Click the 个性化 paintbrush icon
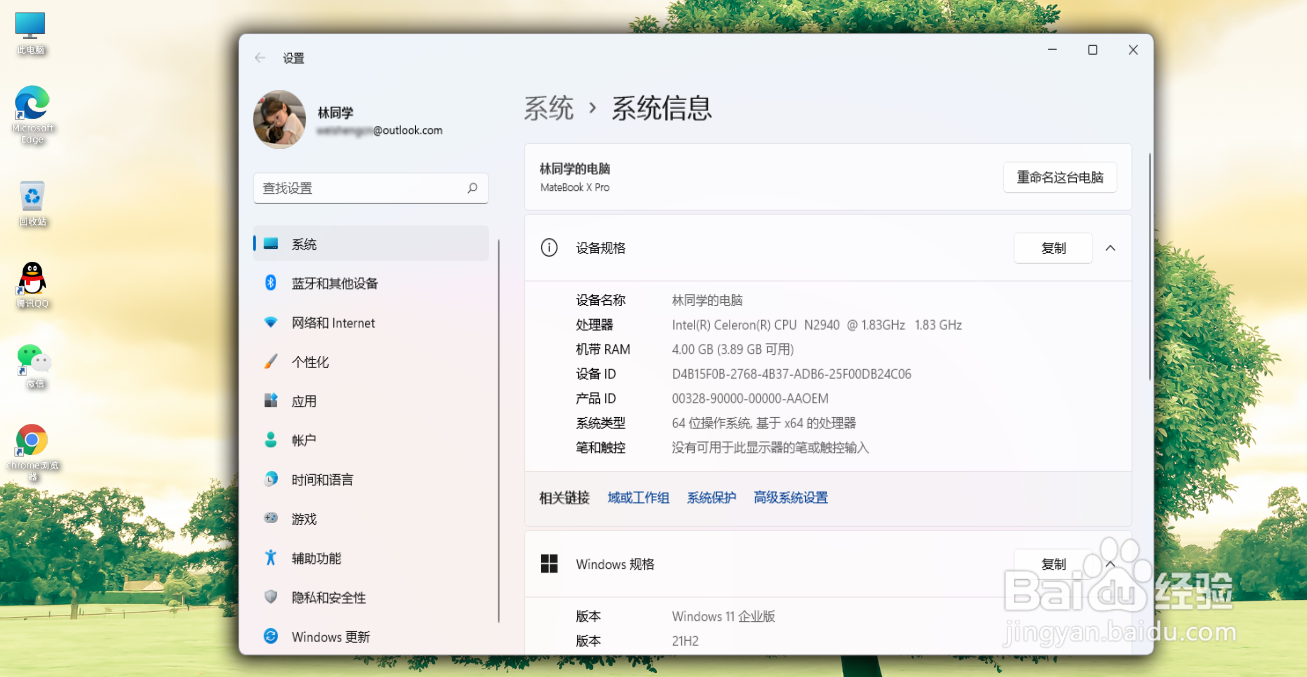Screen dimensions: 1307x677 pyautogui.click(x=271, y=362)
